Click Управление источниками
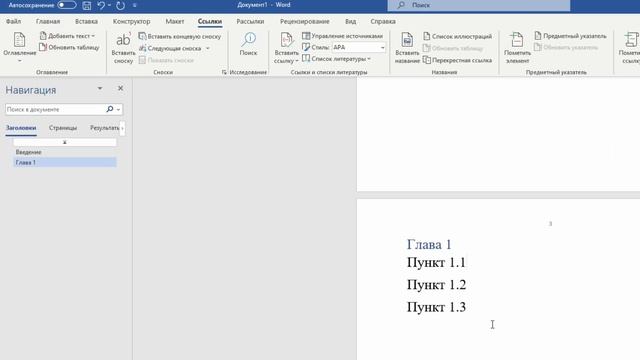The image size is (640, 360). (342, 36)
